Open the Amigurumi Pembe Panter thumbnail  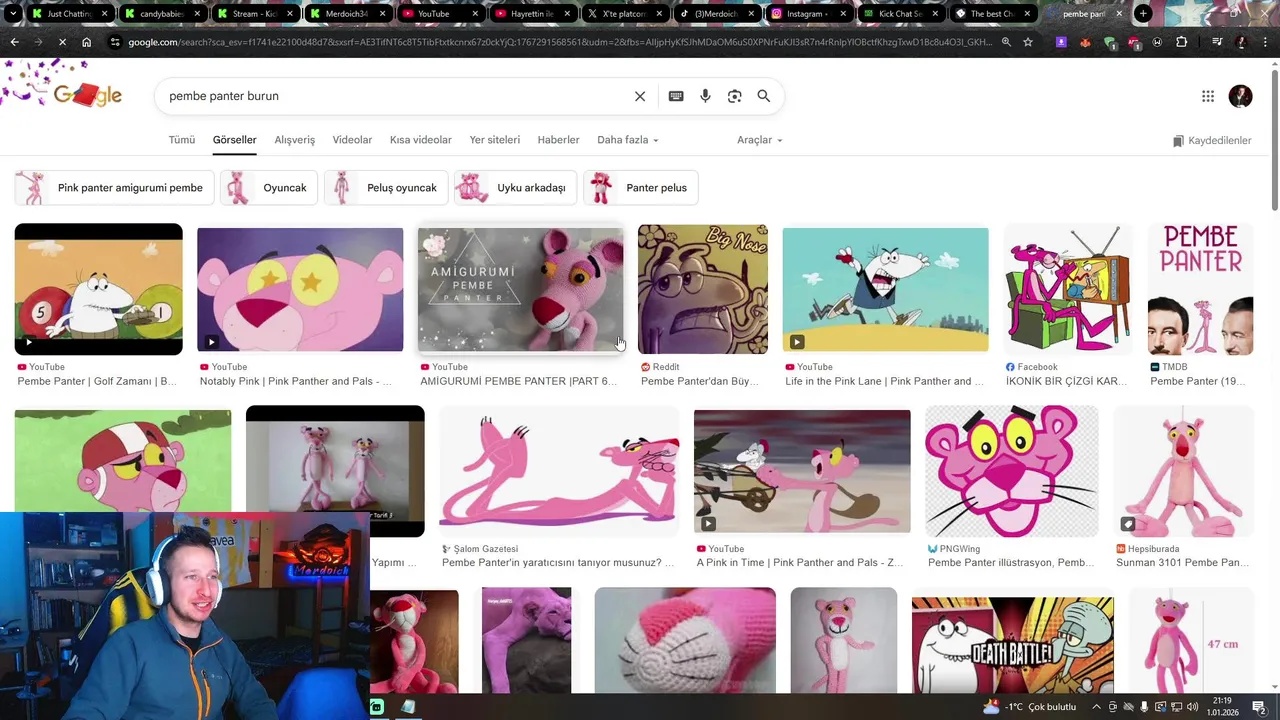(x=520, y=290)
